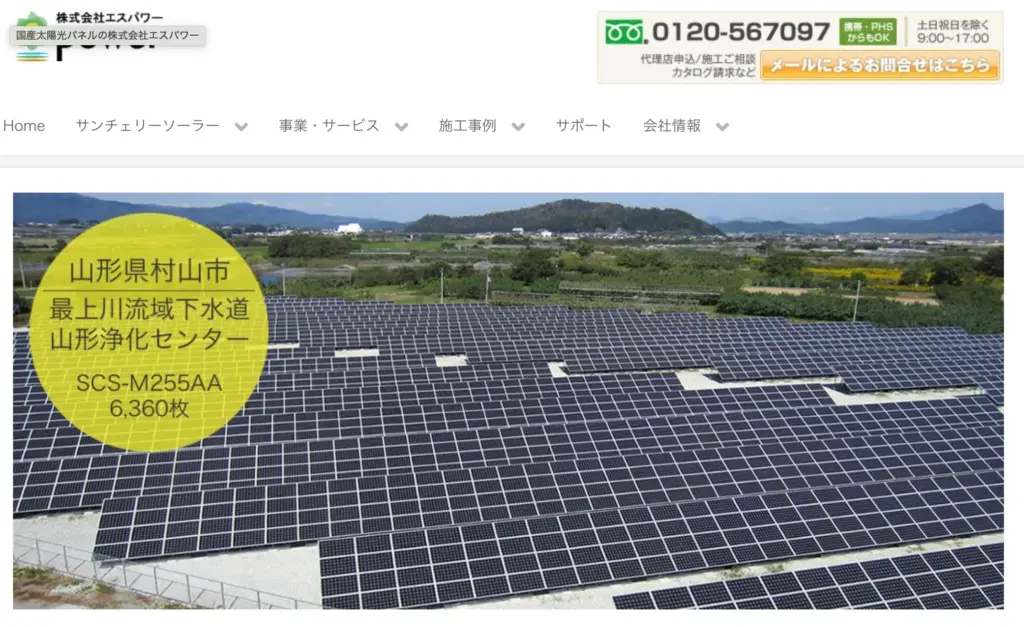Click the 土日祝日を除く 9:00~17:00 hours text
1024x627 pixels.
click(x=953, y=31)
